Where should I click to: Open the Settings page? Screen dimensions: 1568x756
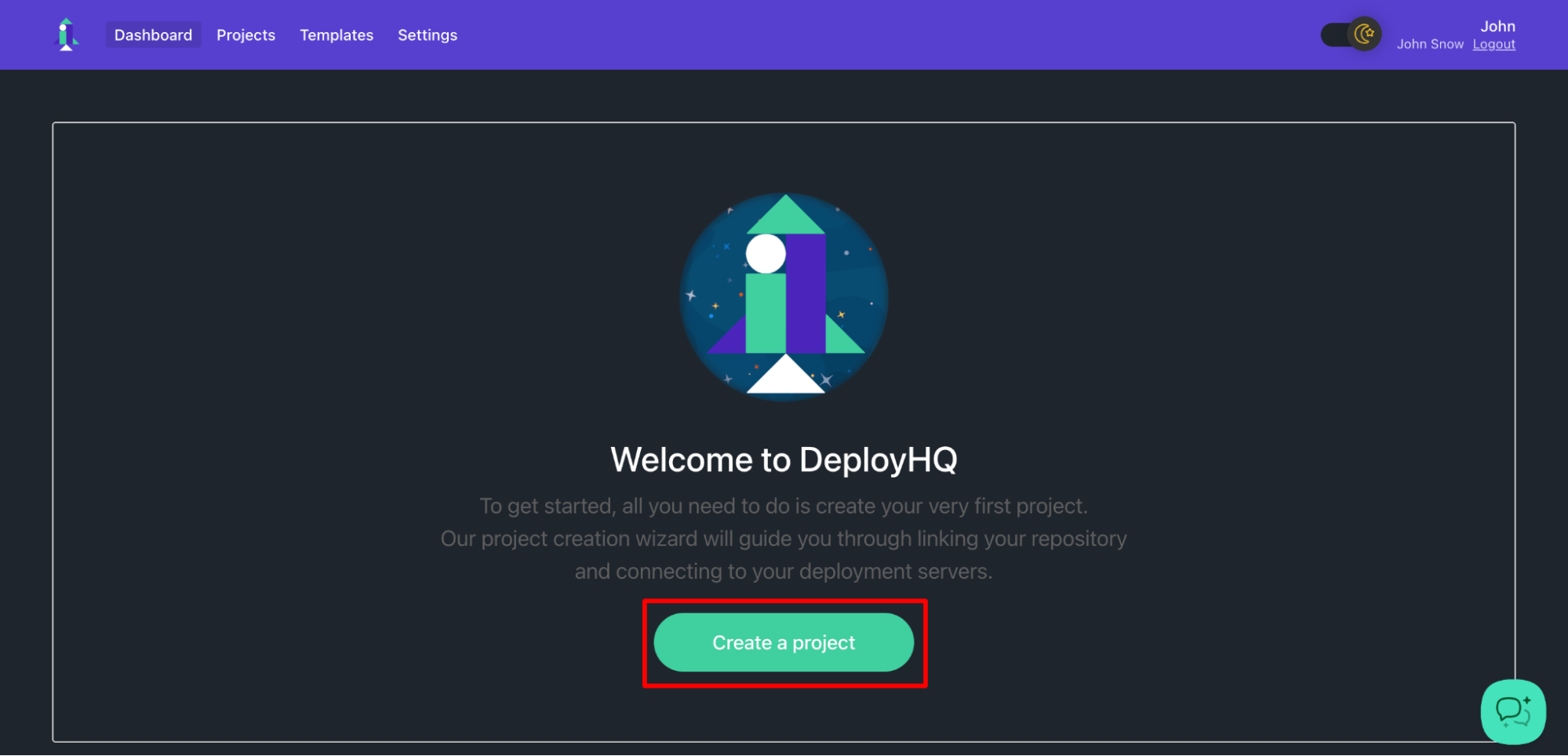(427, 35)
